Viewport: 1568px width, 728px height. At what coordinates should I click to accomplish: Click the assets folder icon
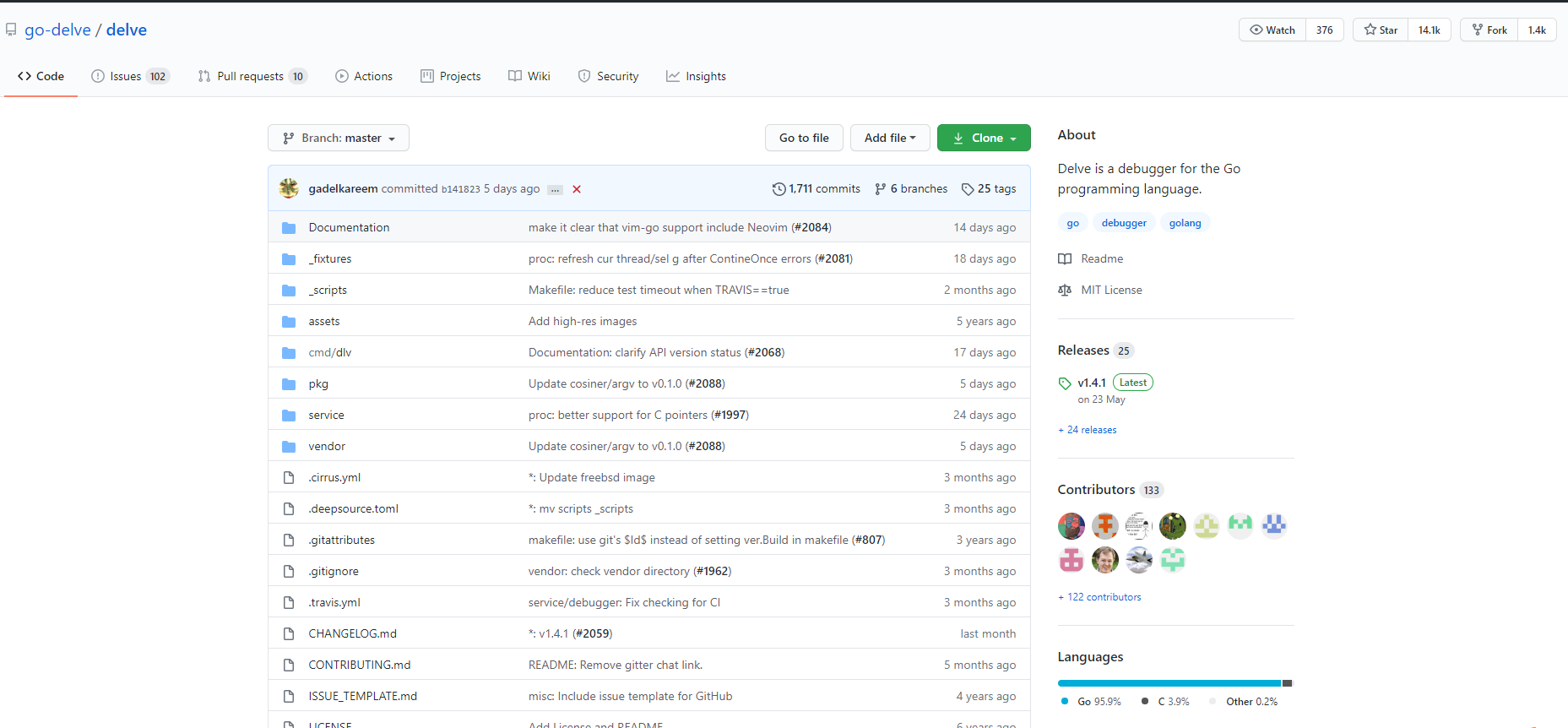(x=289, y=322)
